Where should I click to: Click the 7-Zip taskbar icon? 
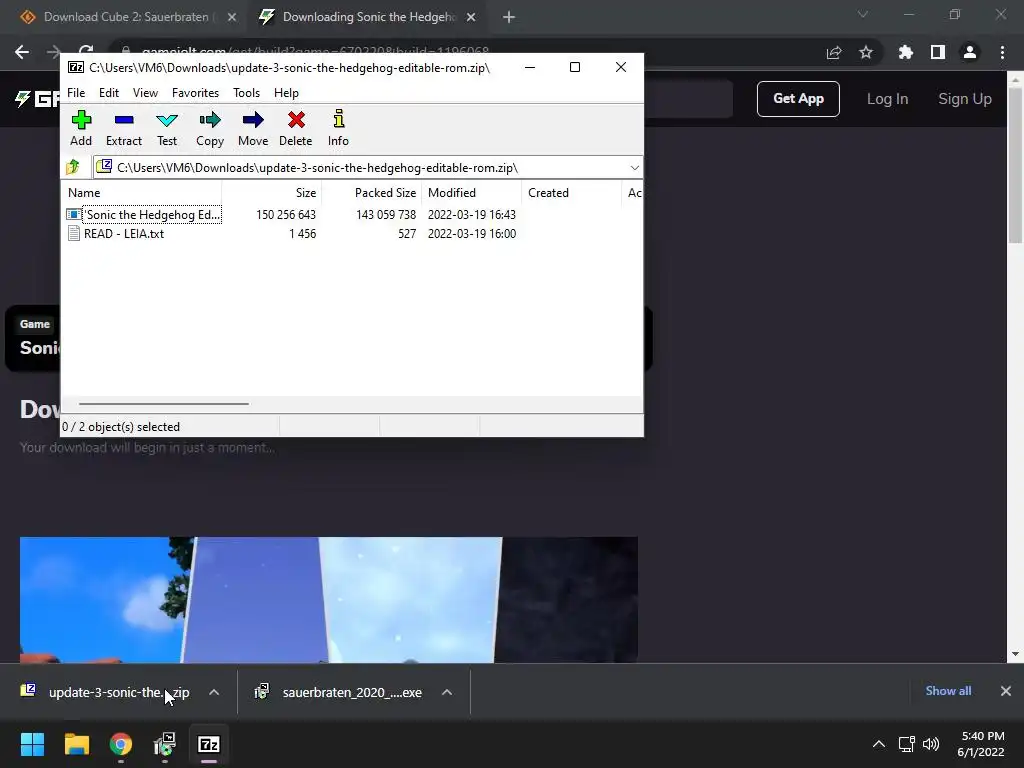pyautogui.click(x=209, y=744)
